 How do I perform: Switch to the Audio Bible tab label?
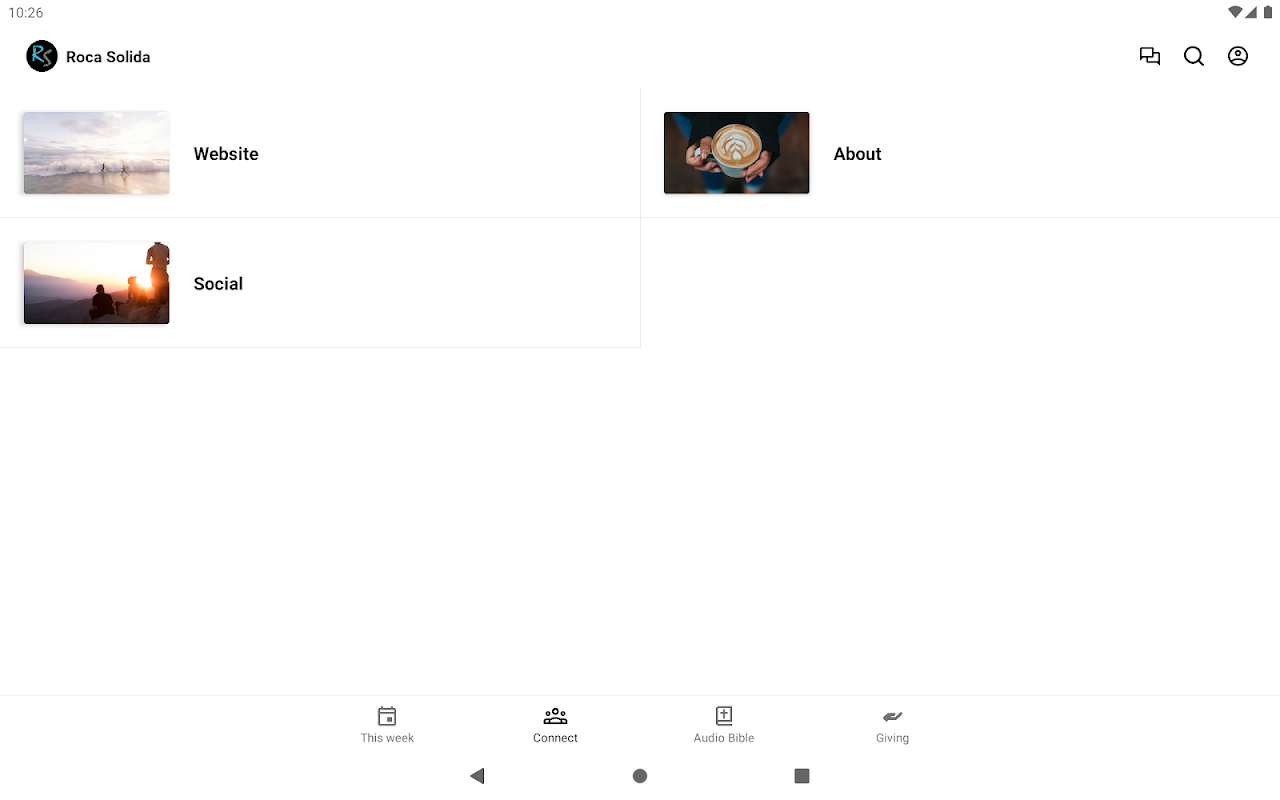(x=724, y=738)
